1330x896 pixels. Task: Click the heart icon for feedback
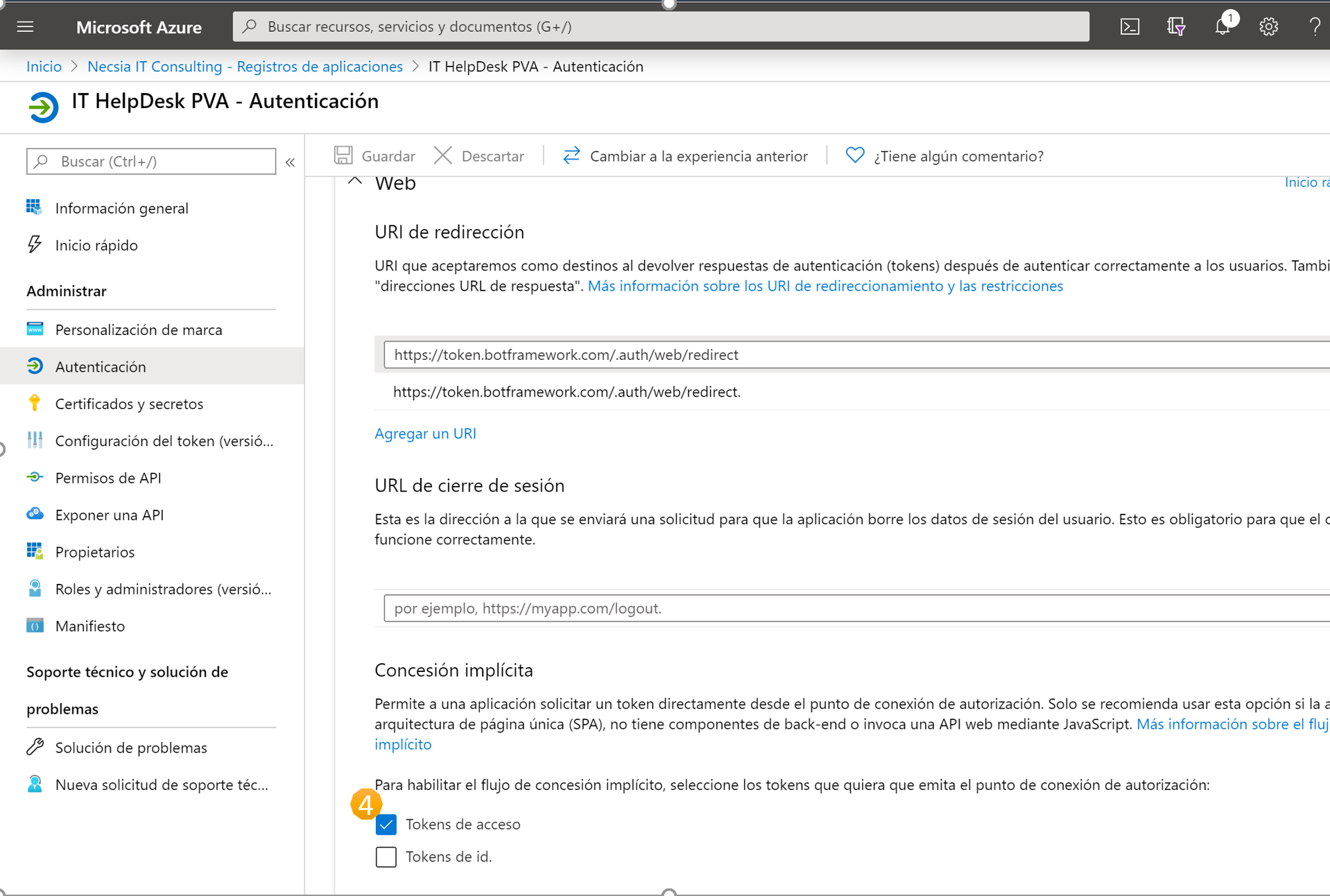click(x=854, y=155)
